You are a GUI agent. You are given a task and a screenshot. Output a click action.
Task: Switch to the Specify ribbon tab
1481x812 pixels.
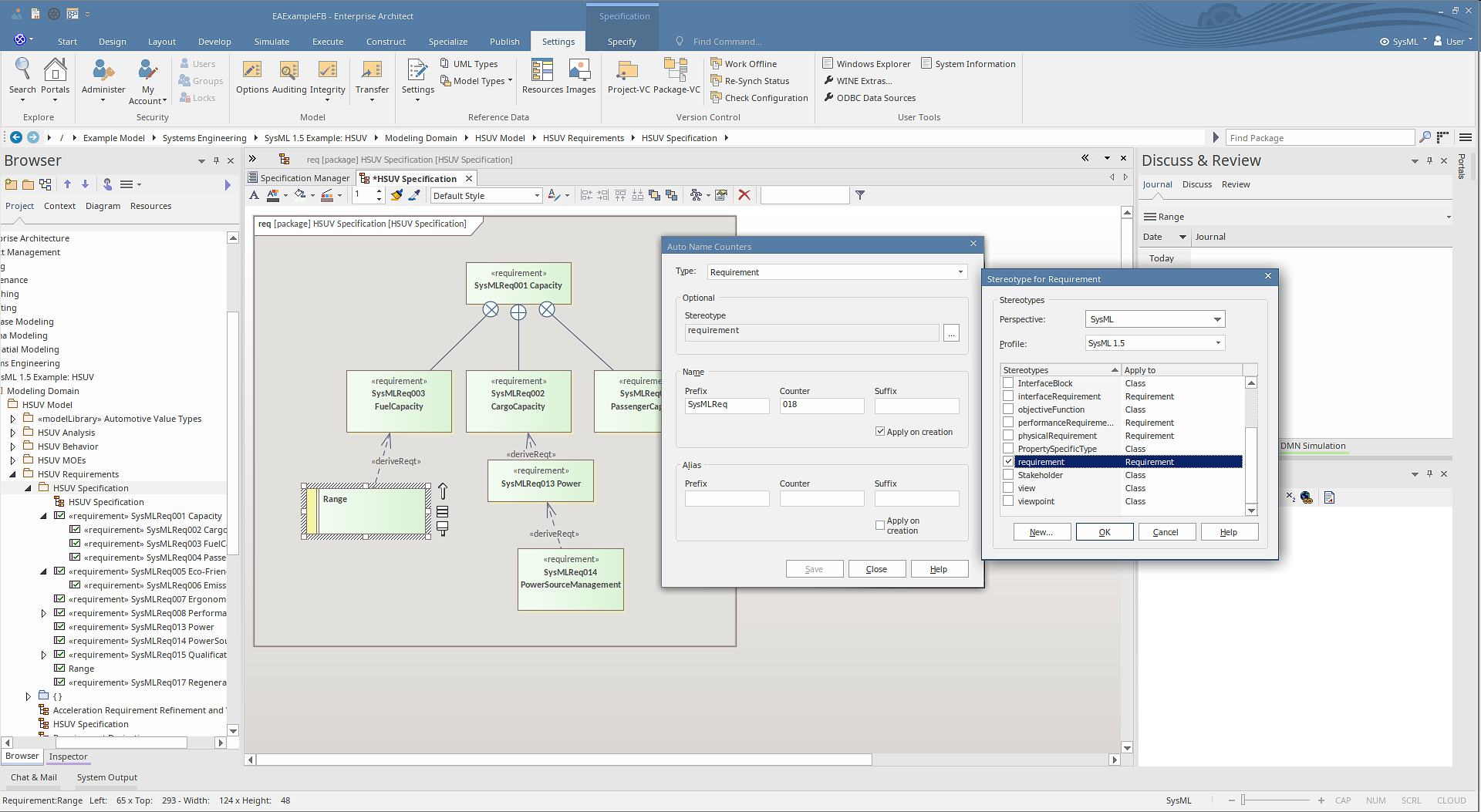[622, 42]
